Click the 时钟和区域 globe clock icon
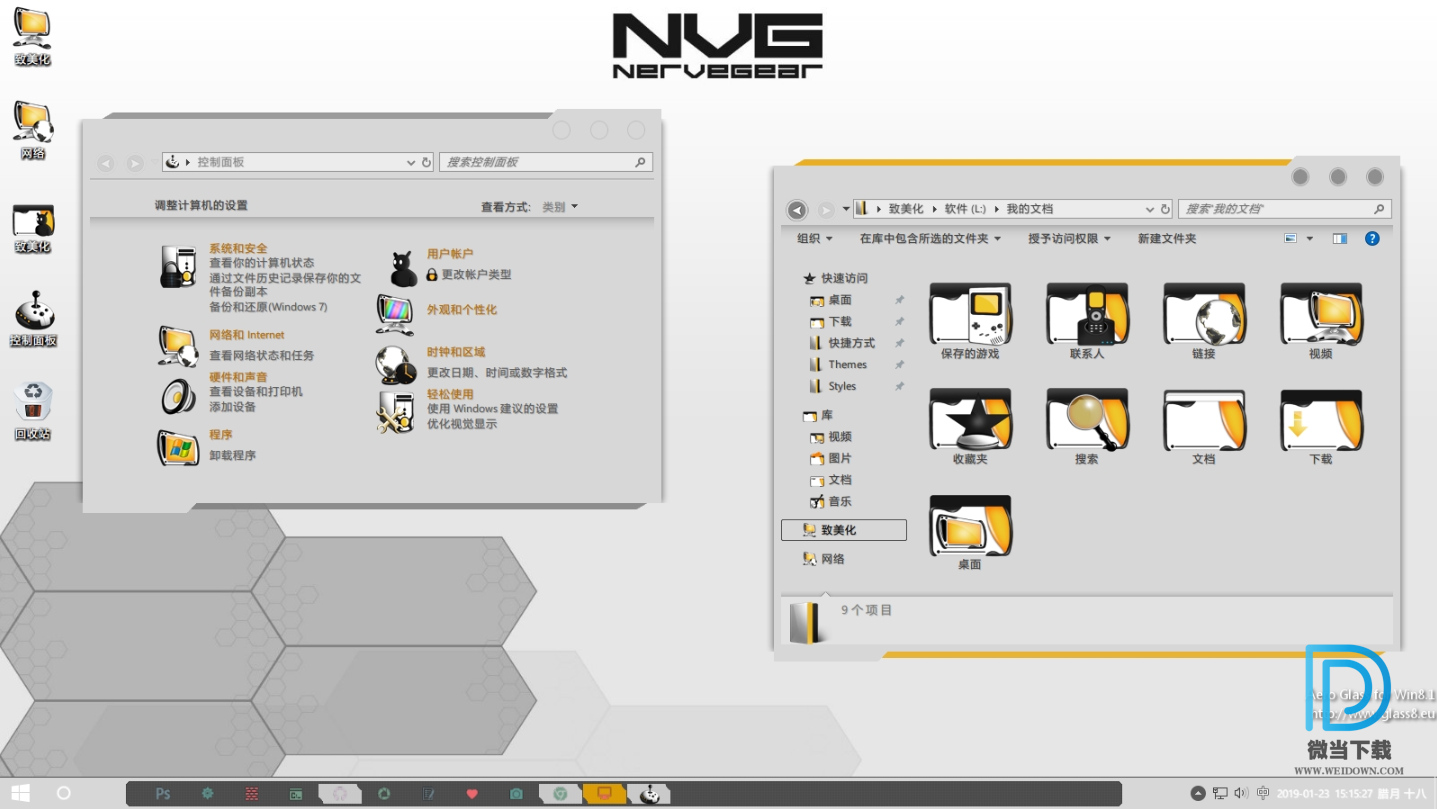1437x809 pixels. tap(396, 365)
